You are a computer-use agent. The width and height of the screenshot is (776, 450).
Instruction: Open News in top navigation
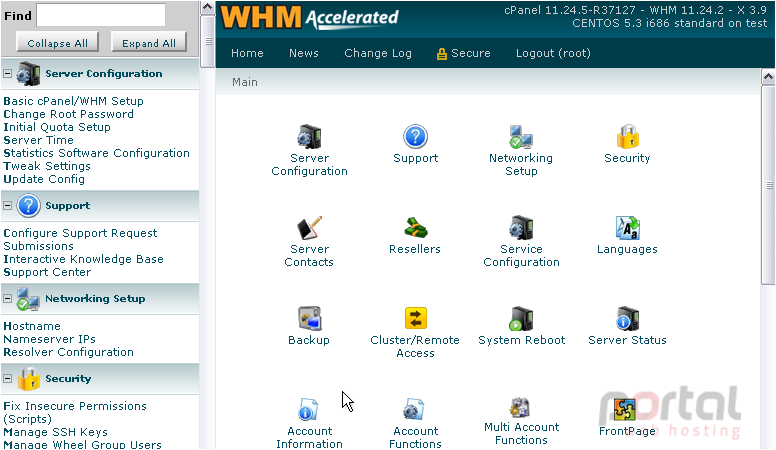(303, 53)
